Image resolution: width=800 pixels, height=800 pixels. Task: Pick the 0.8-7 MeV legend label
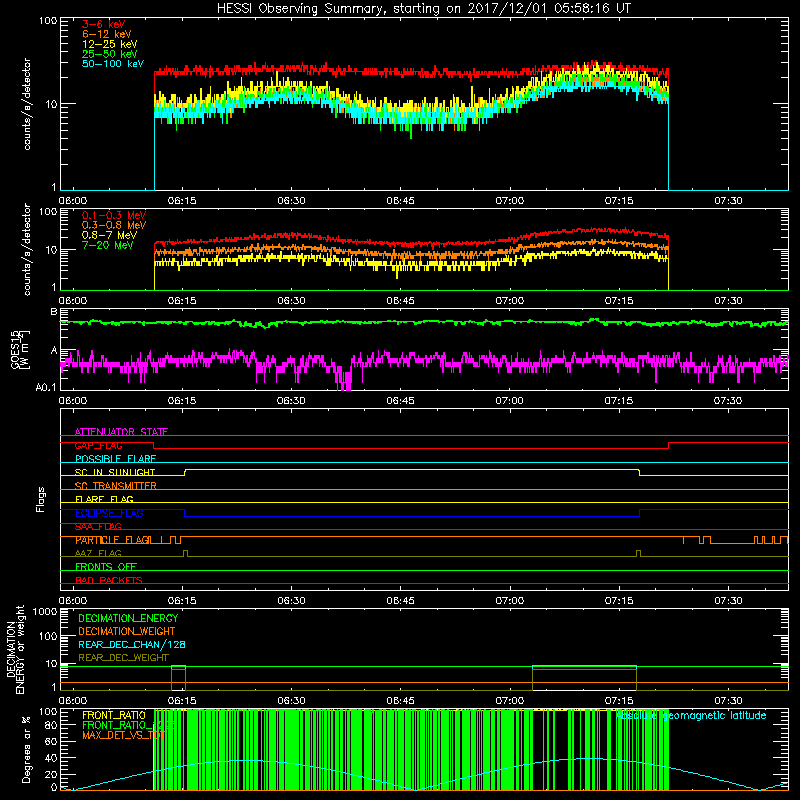click(x=109, y=235)
